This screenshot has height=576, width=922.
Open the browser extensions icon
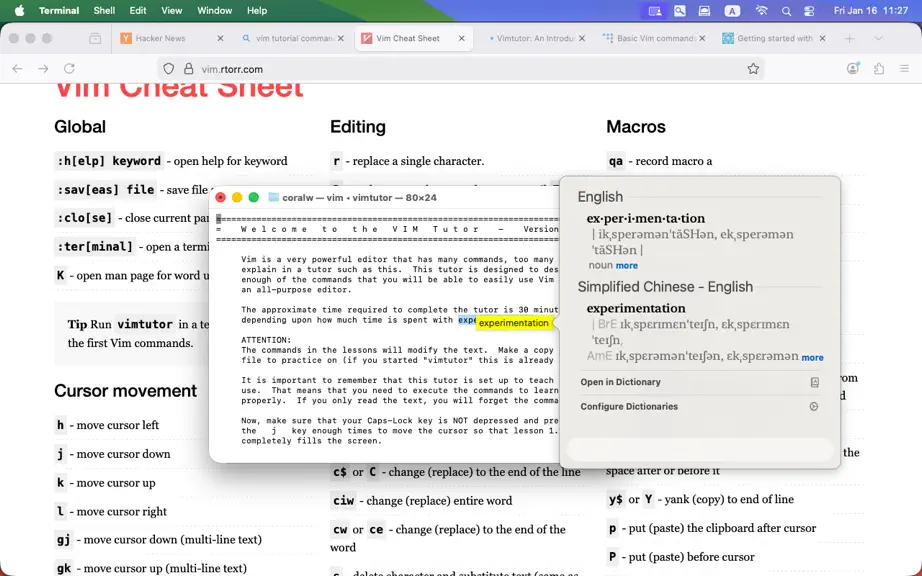coord(879,69)
